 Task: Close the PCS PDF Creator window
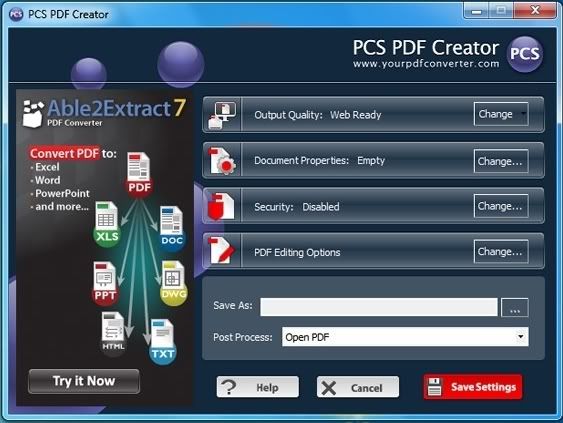(535, 10)
